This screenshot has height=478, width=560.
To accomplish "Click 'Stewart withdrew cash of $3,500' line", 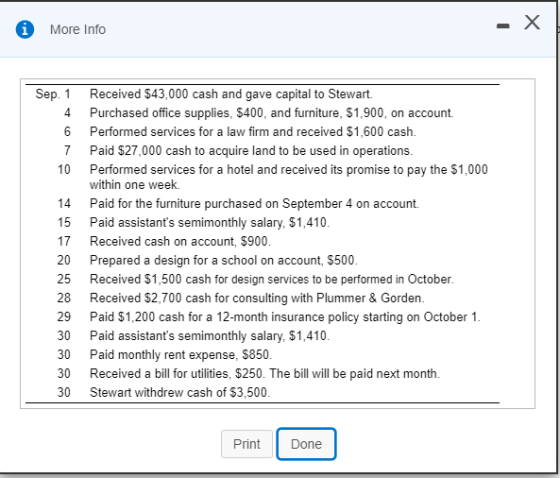I will (180, 393).
